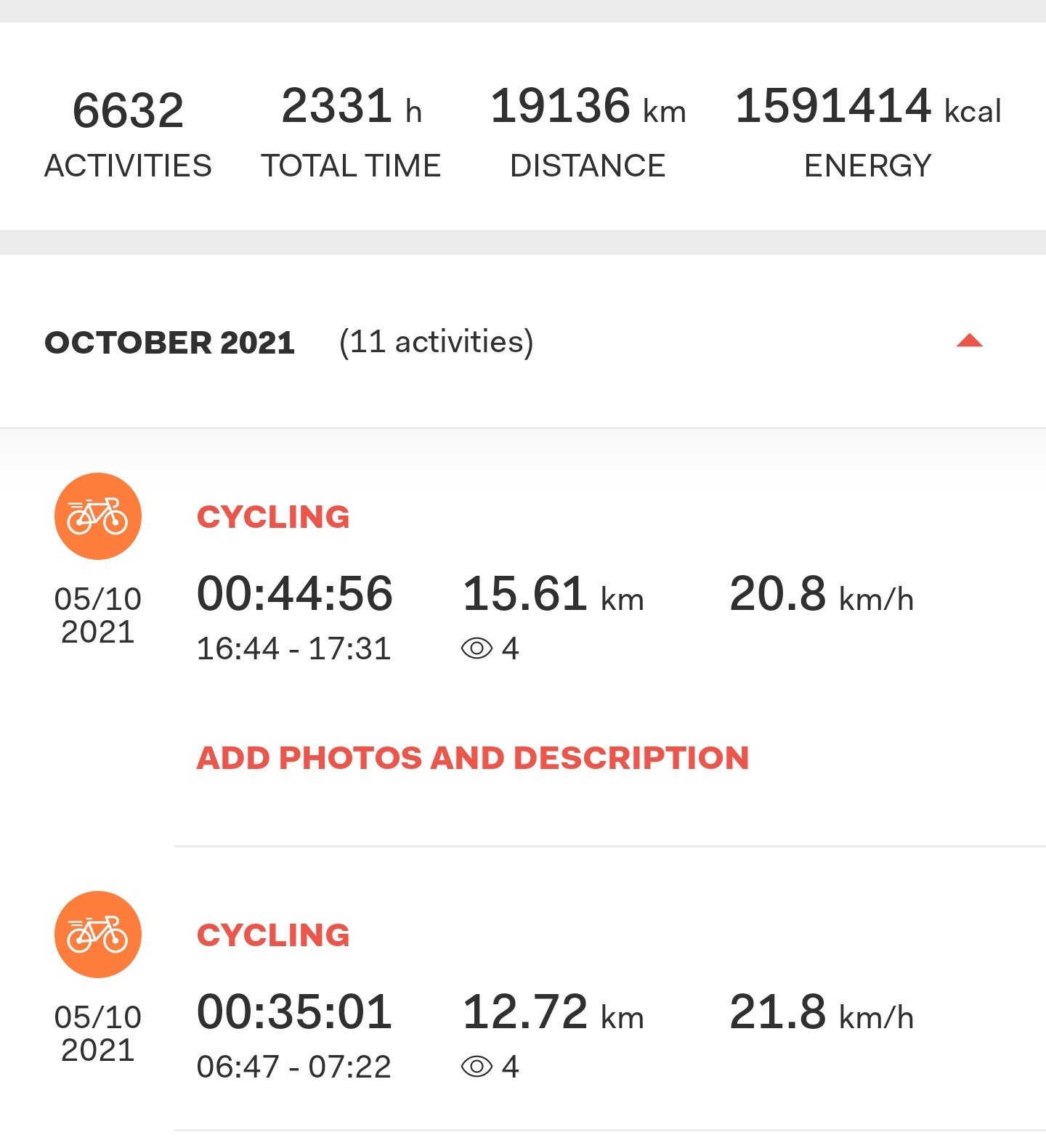Add photos and description to the ride
Screen dimensions: 1046x1148
473,758
